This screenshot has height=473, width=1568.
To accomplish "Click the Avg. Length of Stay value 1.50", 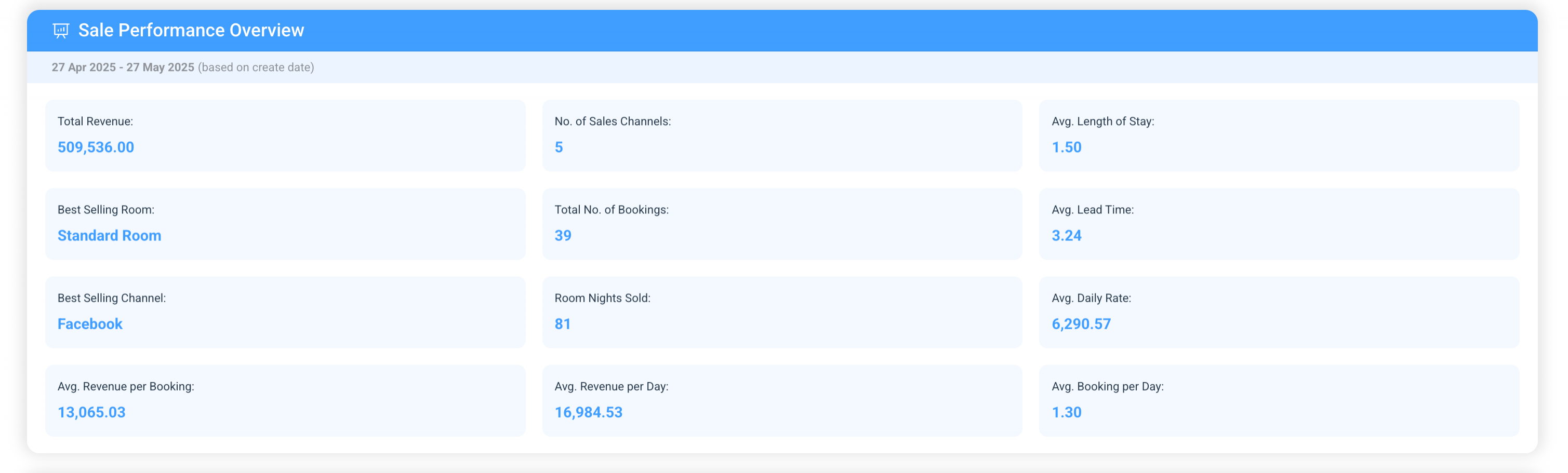I will click(1066, 147).
